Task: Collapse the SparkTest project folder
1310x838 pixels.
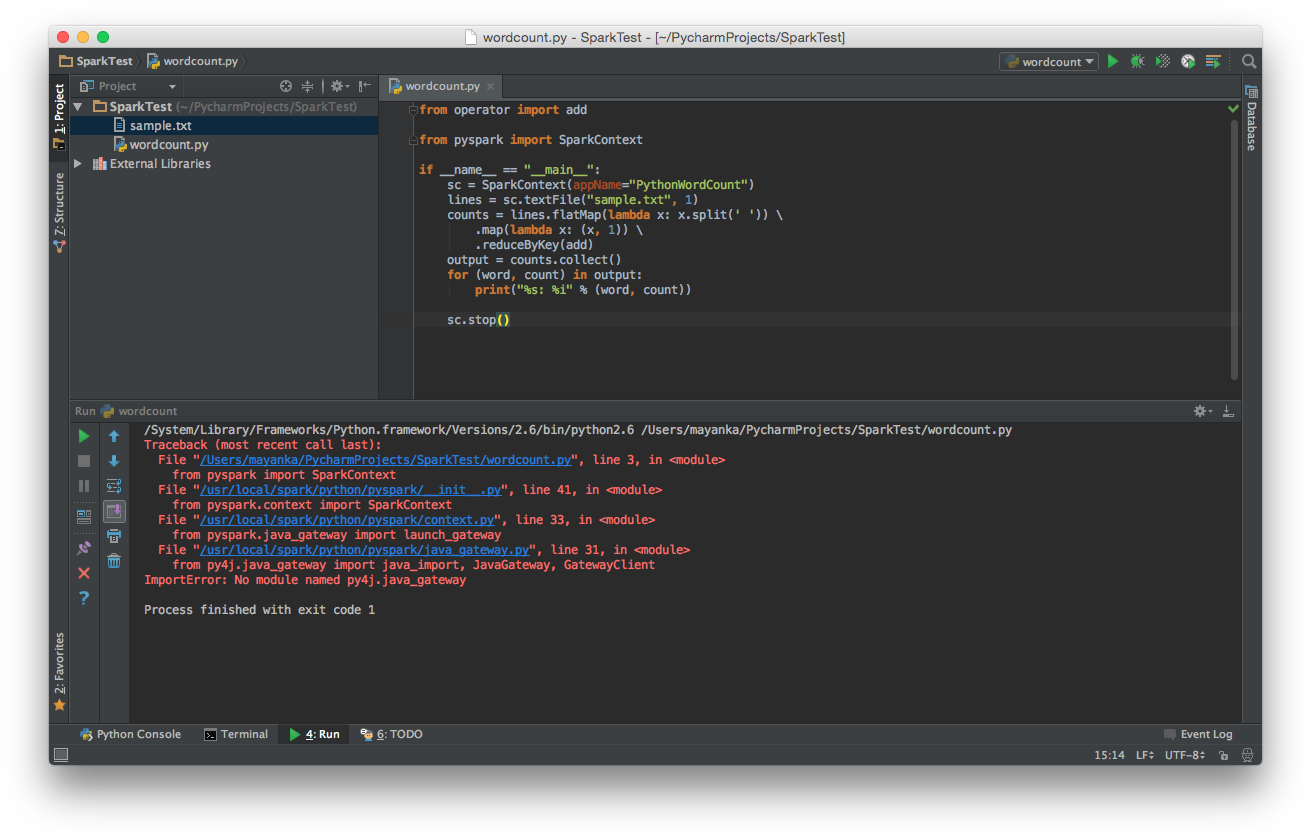Action: coord(78,106)
